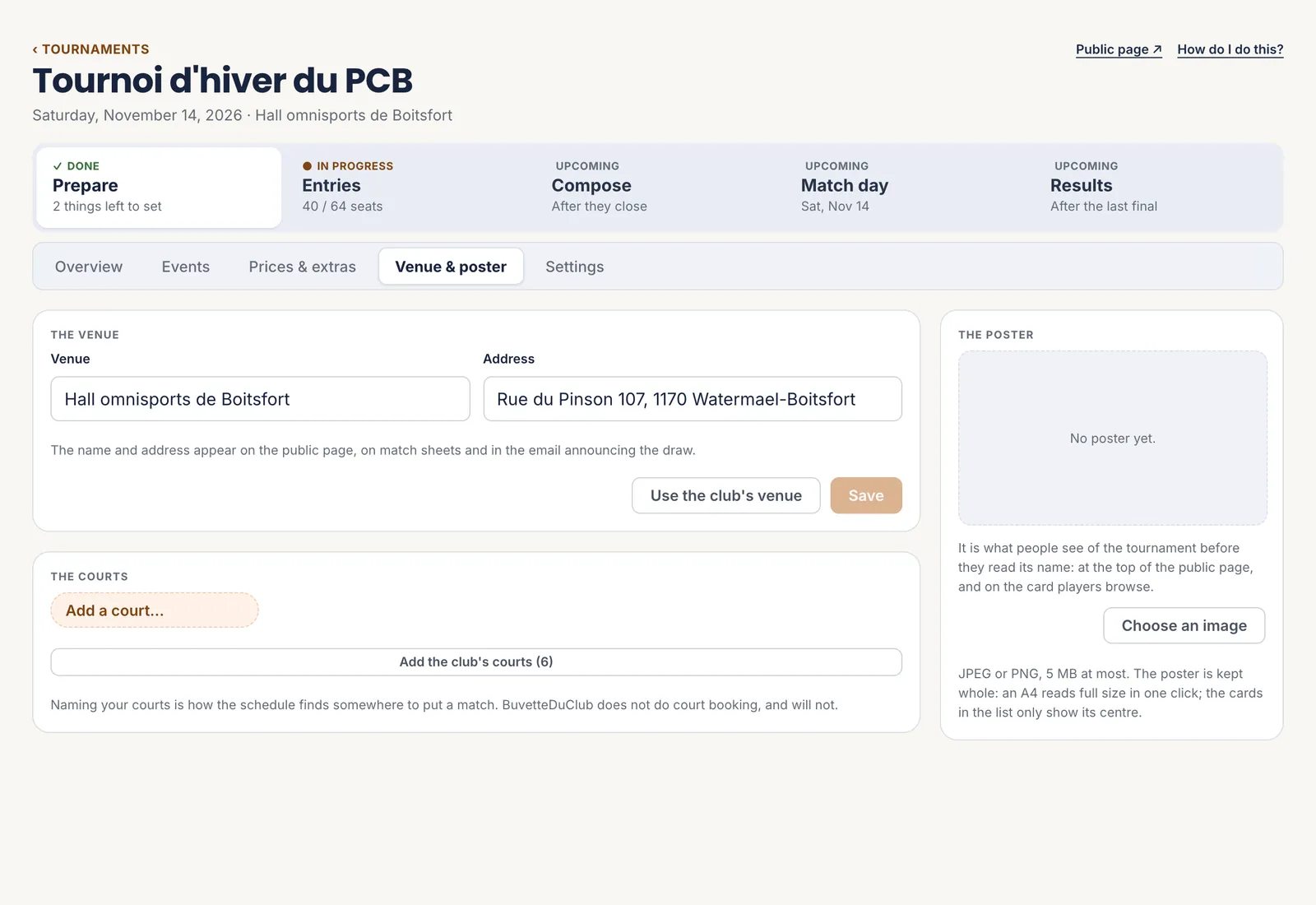Image resolution: width=1316 pixels, height=905 pixels.
Task: Click the Tournoi d'hiver du PCB title
Action: 223,81
